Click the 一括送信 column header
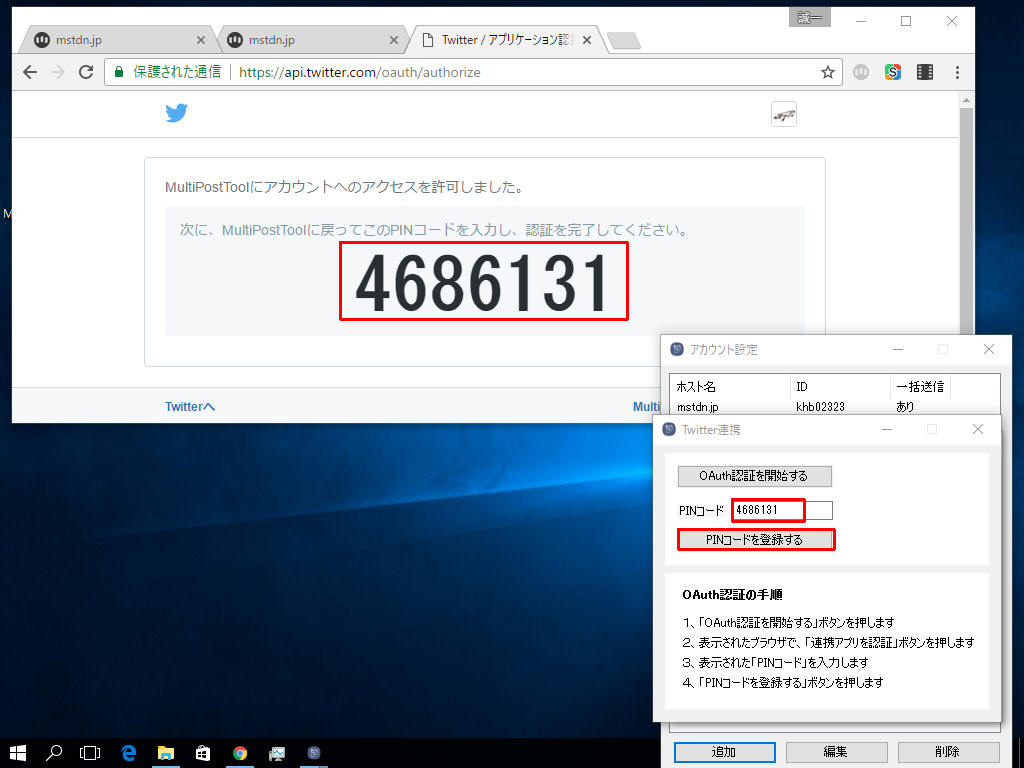The image size is (1024, 768). (x=920, y=387)
